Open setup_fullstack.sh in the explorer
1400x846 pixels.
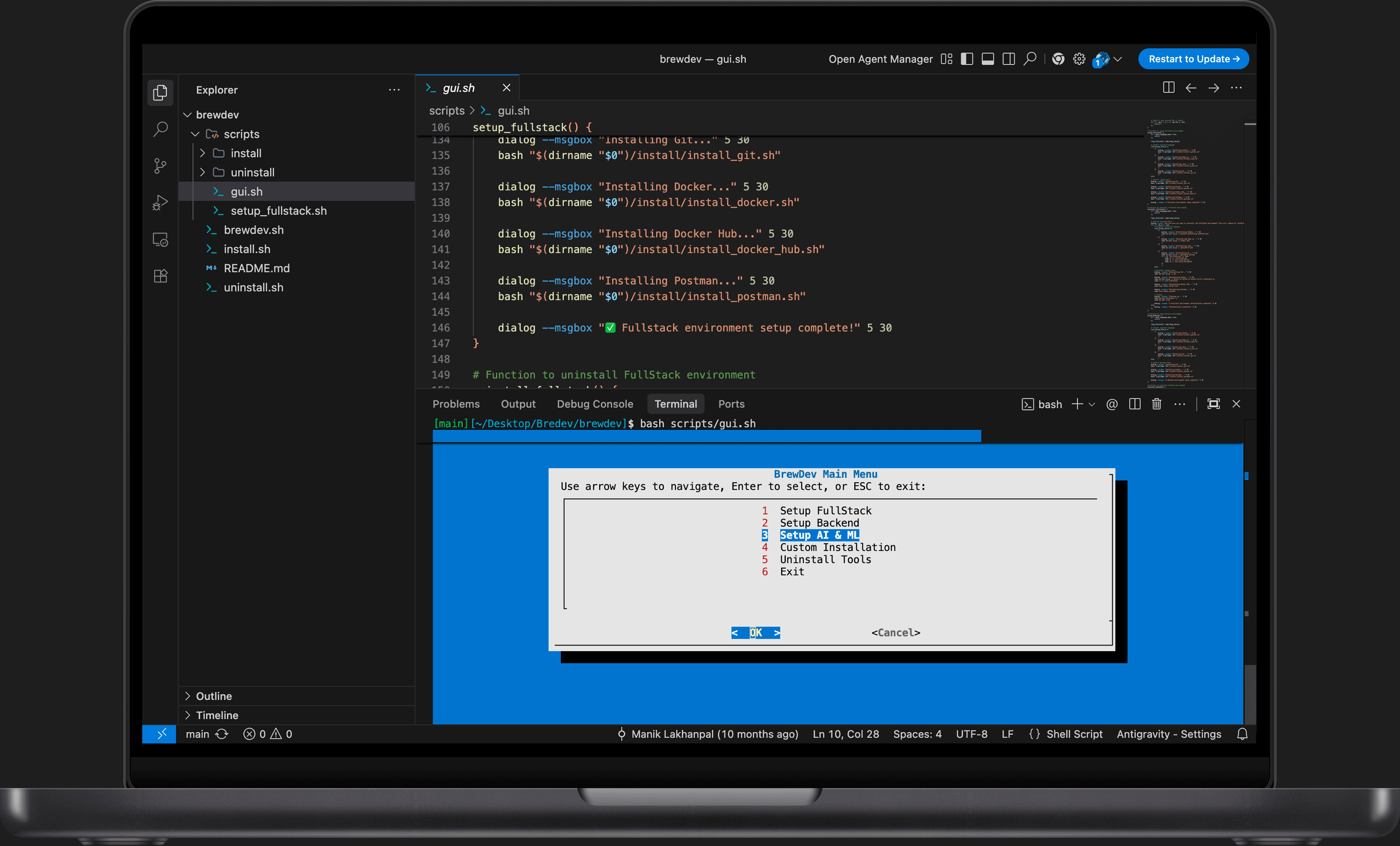[x=278, y=210]
